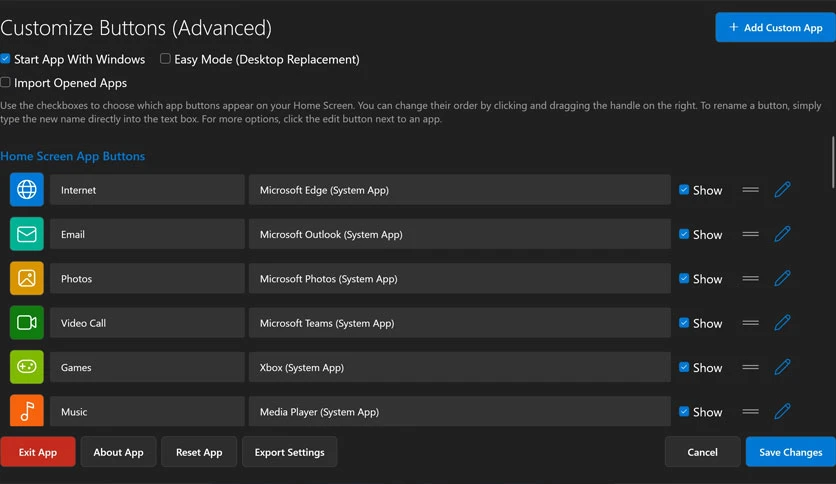The height and width of the screenshot is (484, 836).
Task: Click the Games name text box
Action: point(147,367)
